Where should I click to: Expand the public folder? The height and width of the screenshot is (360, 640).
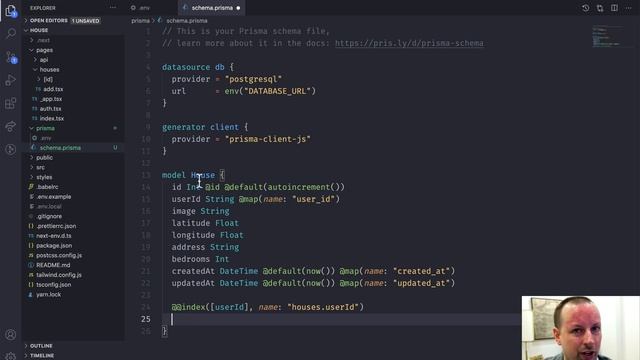44,158
